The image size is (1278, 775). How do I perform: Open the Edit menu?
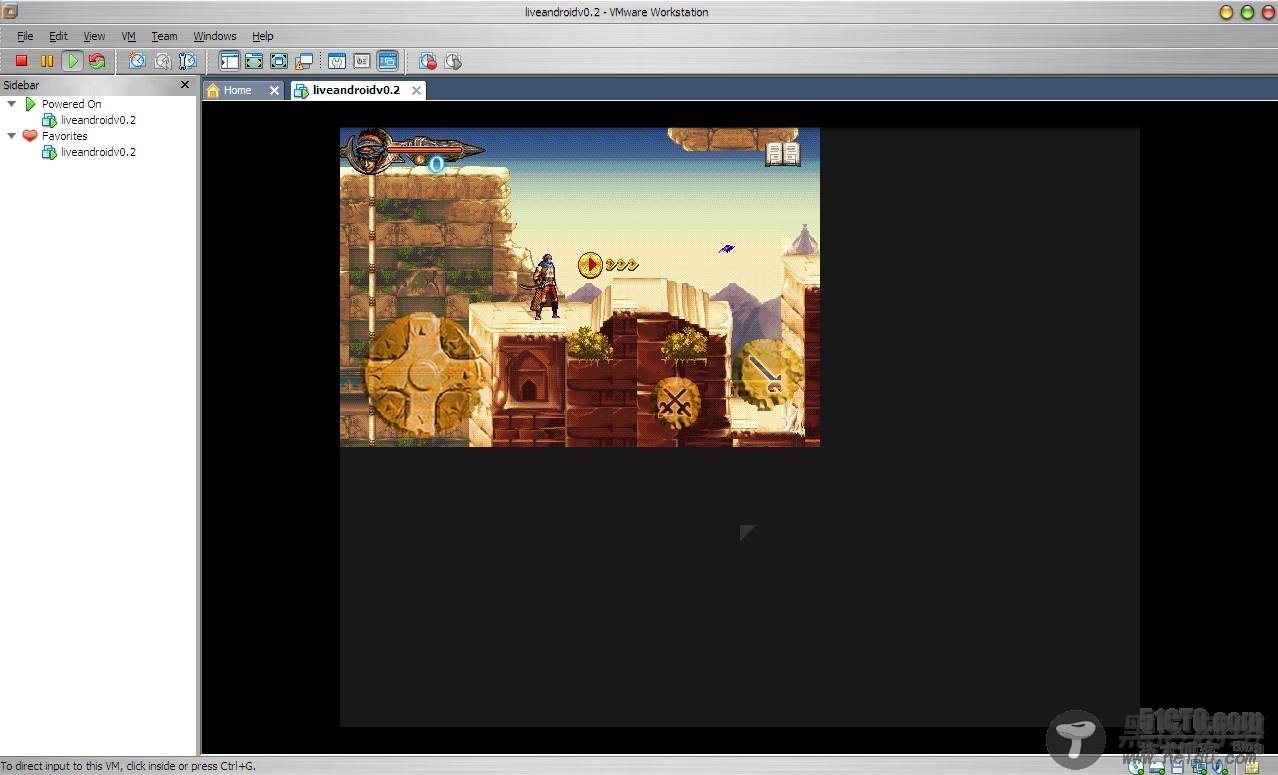pyautogui.click(x=58, y=36)
